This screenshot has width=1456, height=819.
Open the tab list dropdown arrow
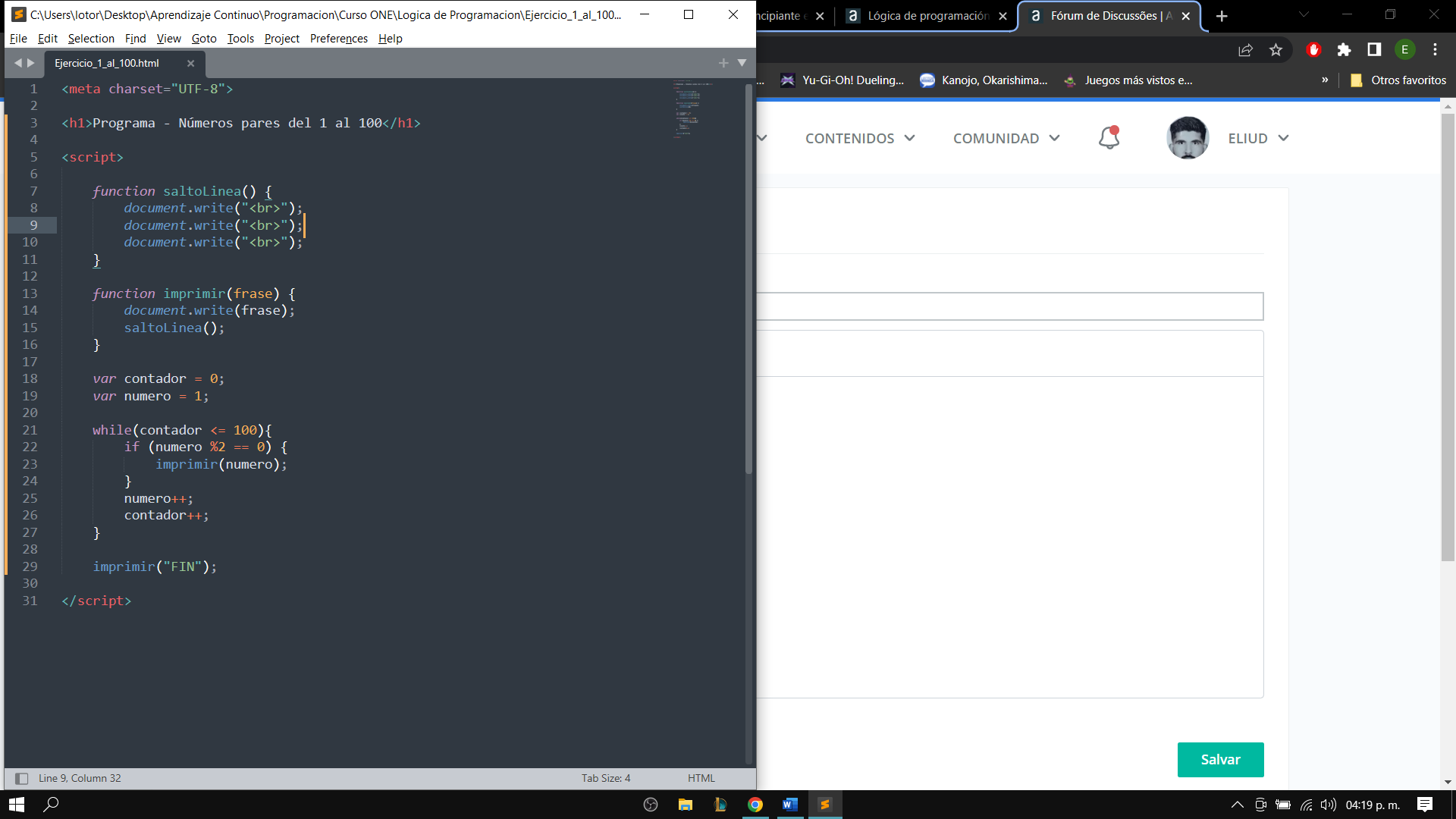click(742, 63)
